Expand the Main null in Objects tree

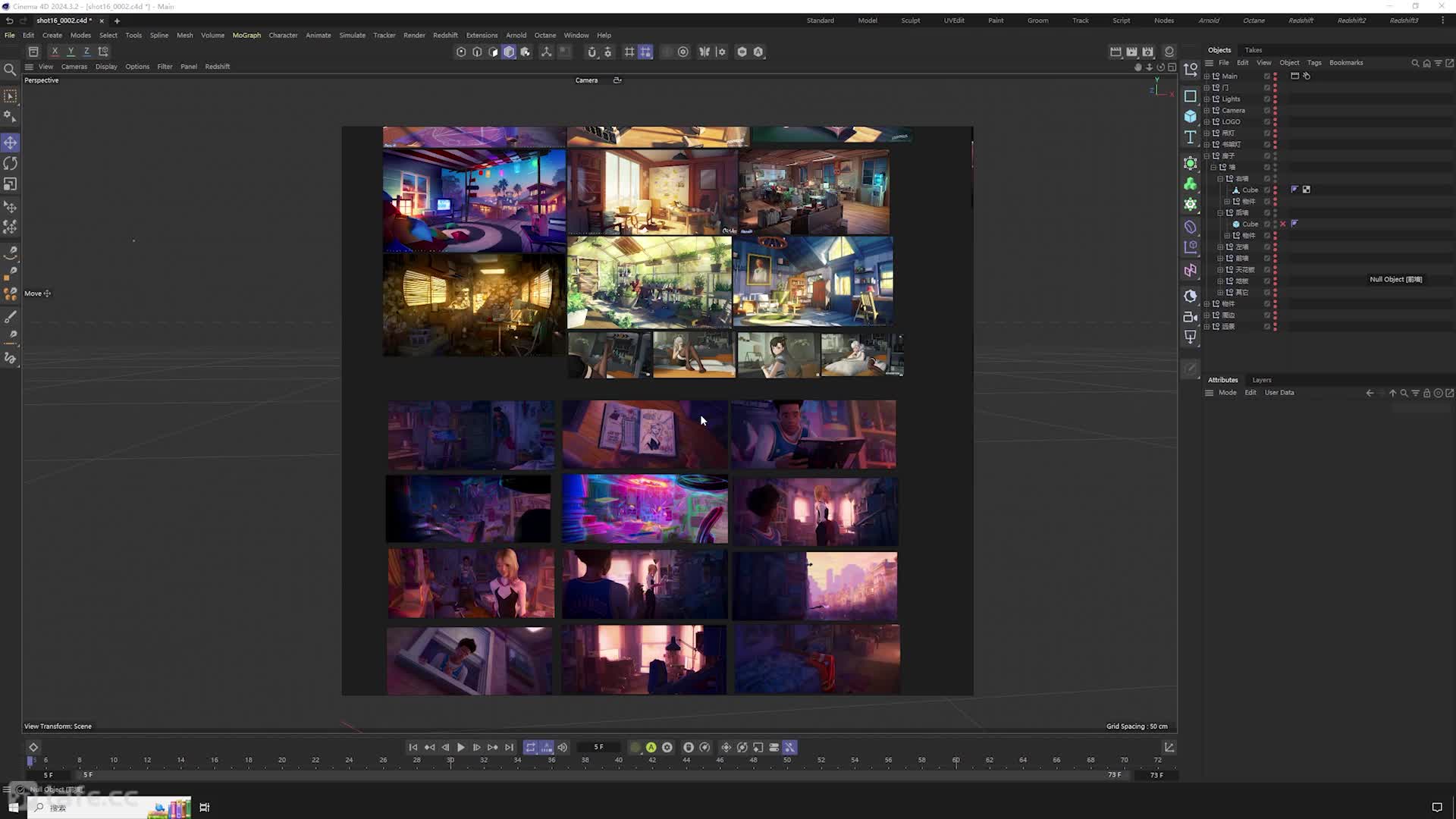point(1207,76)
